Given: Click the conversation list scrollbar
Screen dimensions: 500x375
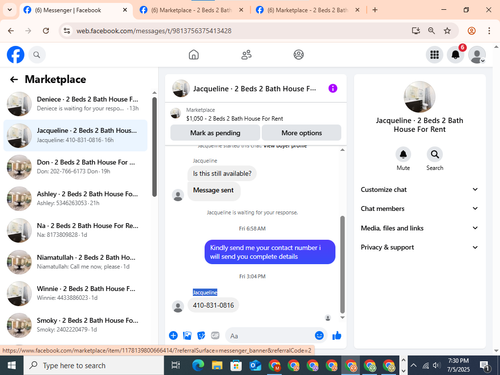Looking at the screenshot, I should (x=154, y=147).
